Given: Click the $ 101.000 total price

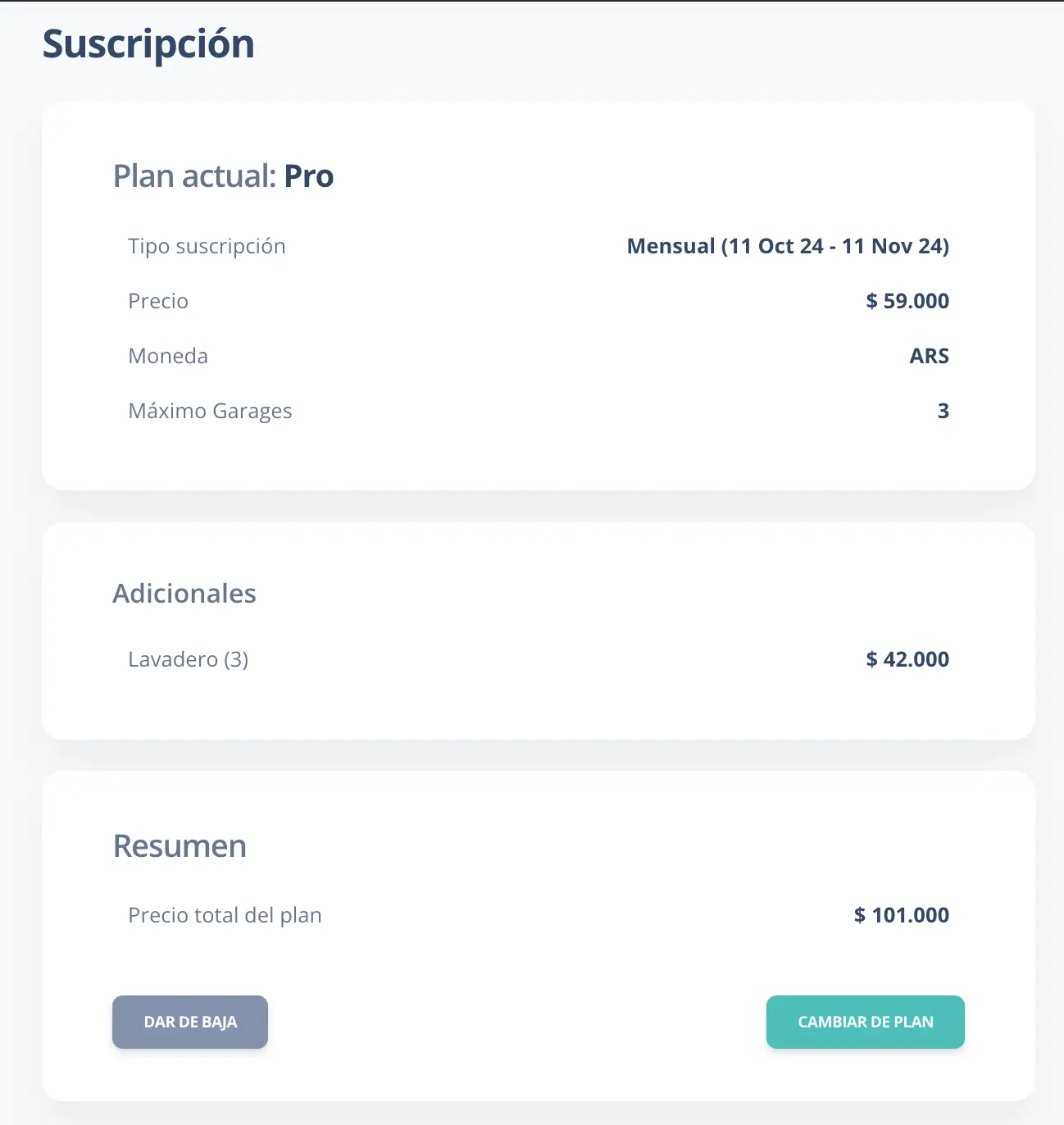Looking at the screenshot, I should point(901,915).
